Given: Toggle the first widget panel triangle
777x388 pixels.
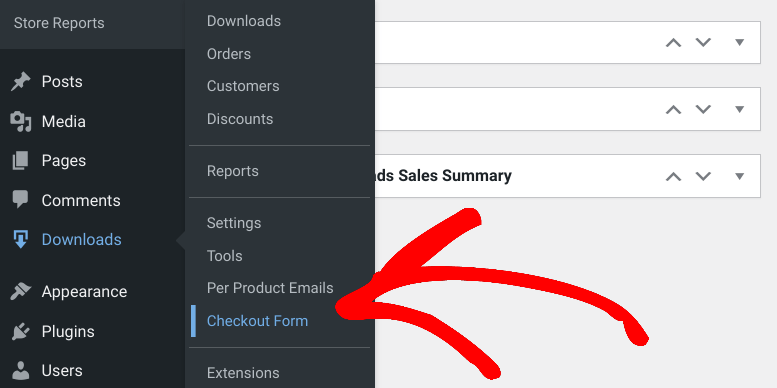Looking at the screenshot, I should tap(740, 42).
